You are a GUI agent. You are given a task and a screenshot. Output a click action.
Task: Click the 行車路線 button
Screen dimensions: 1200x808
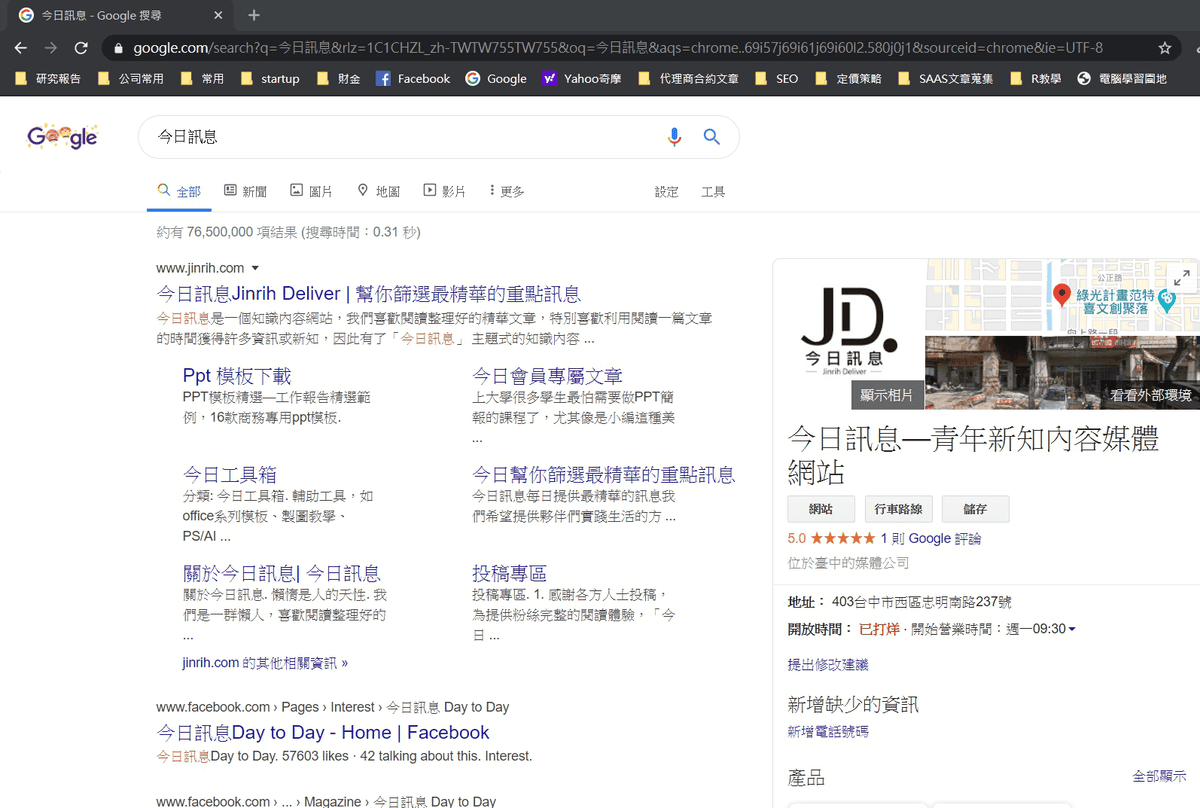click(899, 509)
